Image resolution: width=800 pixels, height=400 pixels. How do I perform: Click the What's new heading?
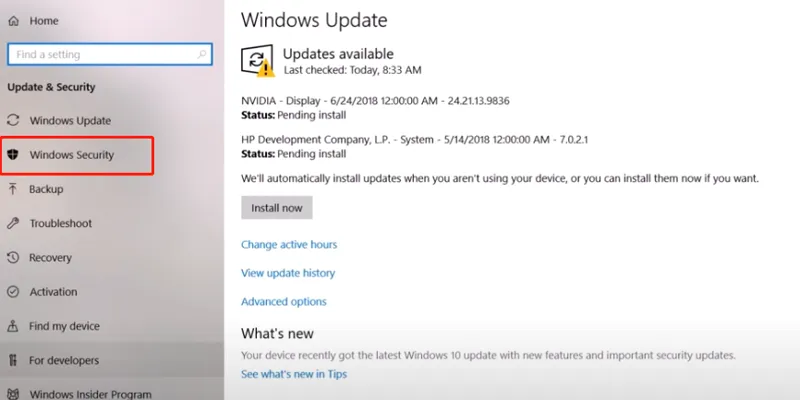(277, 334)
